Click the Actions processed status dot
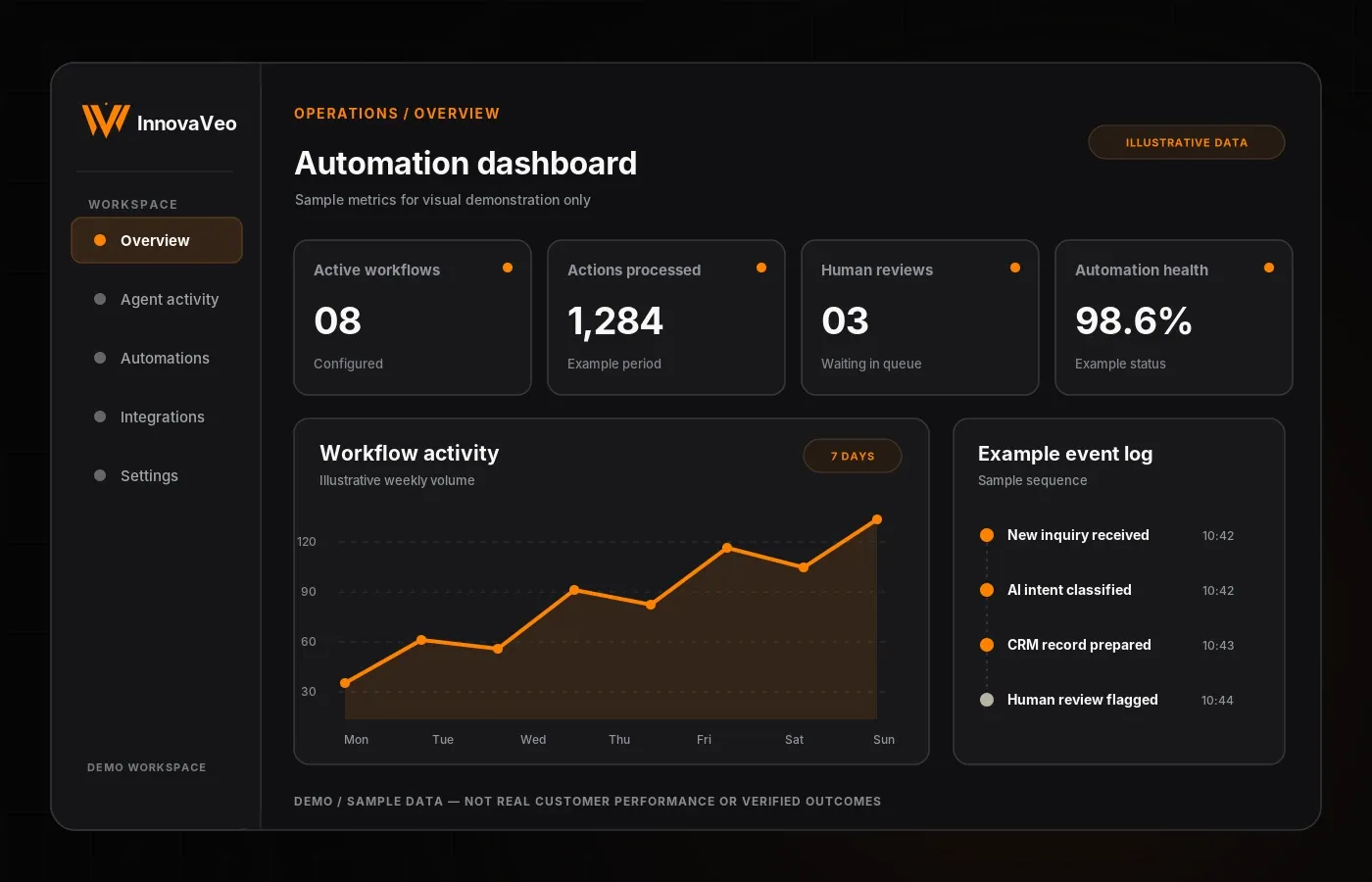1372x882 pixels. click(x=761, y=268)
